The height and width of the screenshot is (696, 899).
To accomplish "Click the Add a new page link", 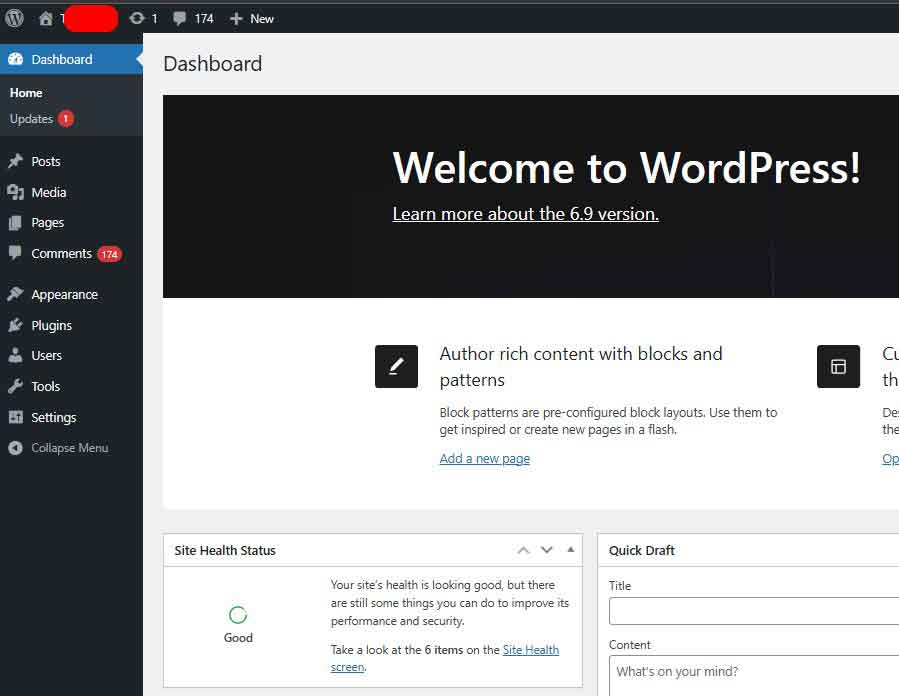I will point(484,458).
